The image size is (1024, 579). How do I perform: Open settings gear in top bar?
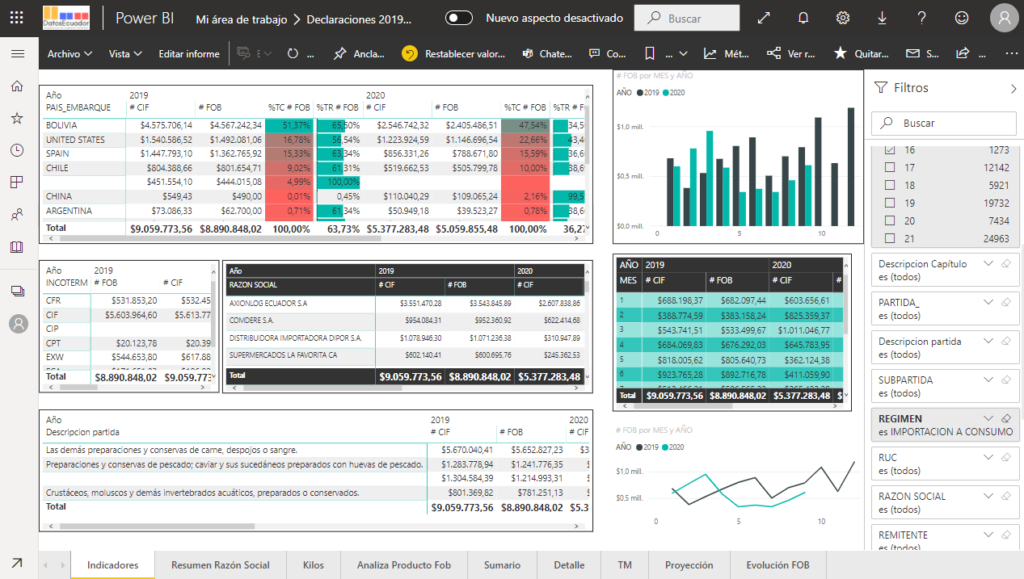point(843,18)
